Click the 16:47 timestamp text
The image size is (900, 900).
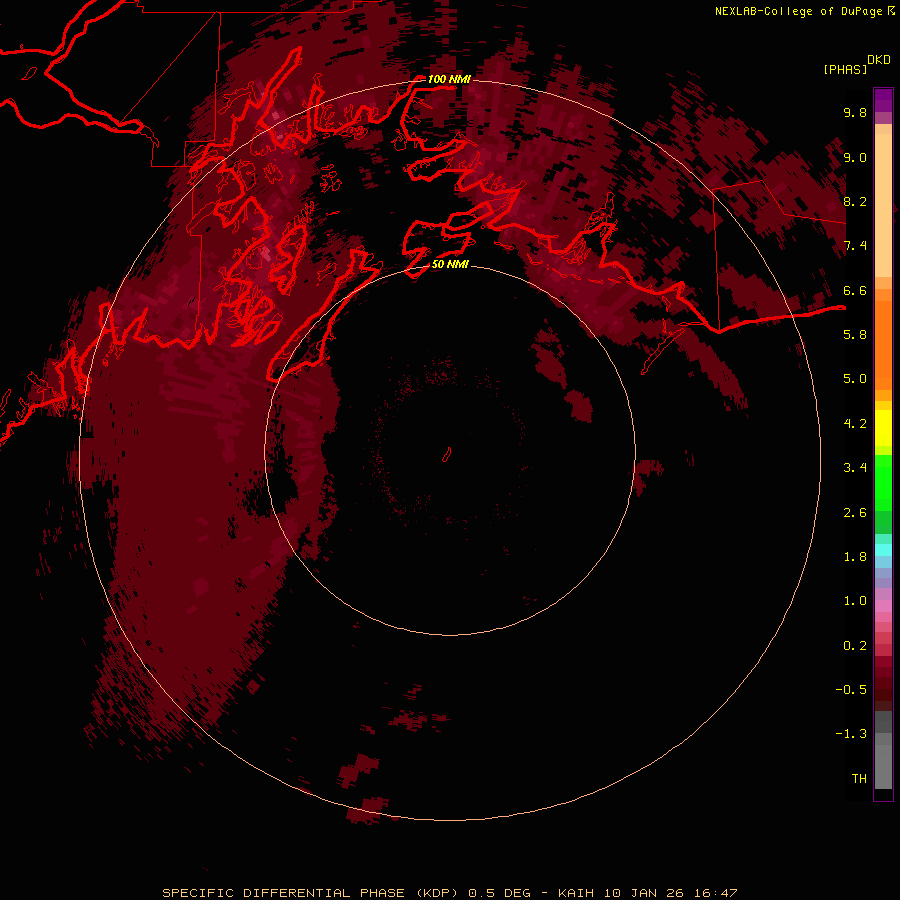point(716,893)
